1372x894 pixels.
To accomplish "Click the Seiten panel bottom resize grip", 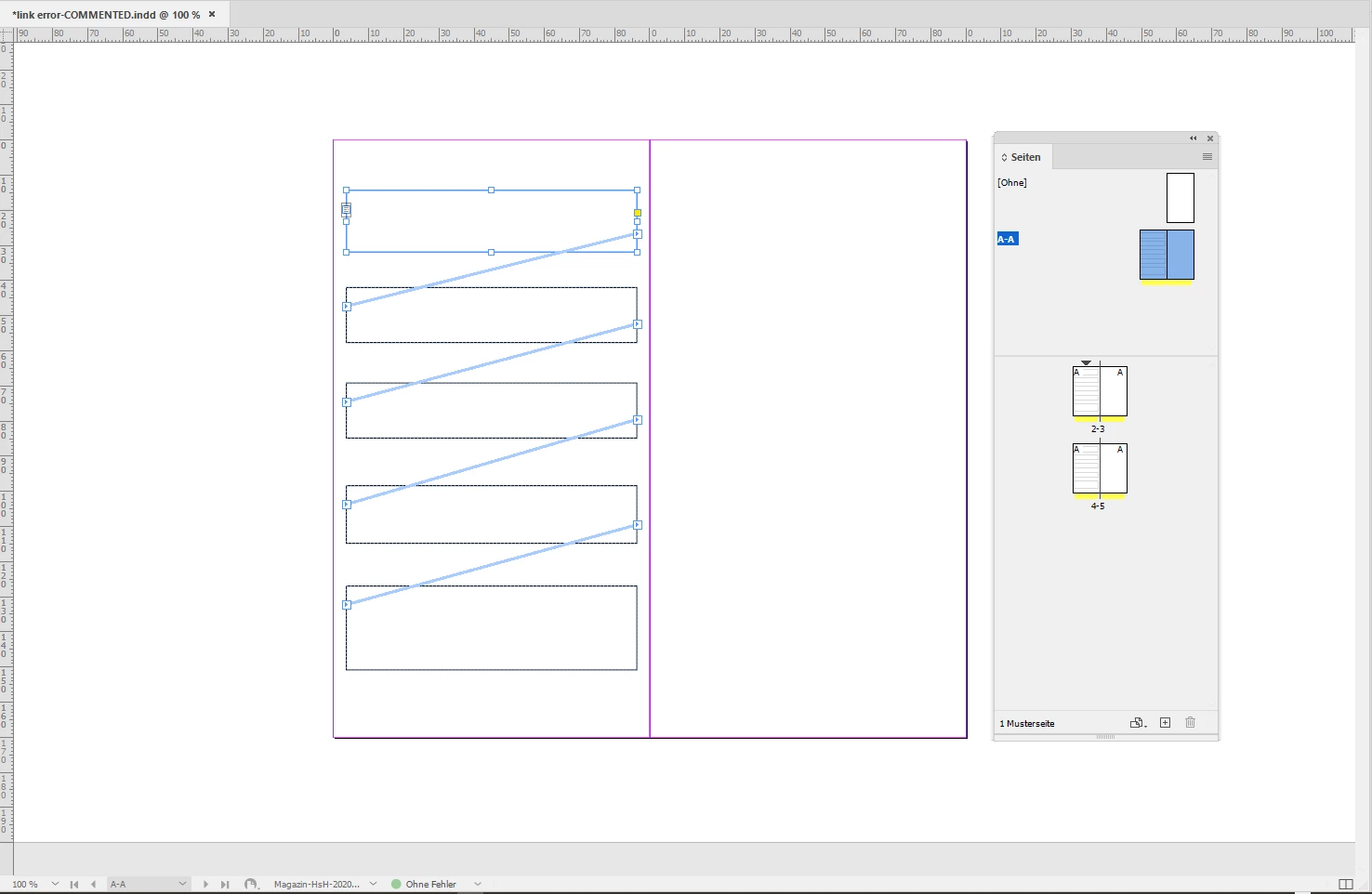I will [1105, 737].
